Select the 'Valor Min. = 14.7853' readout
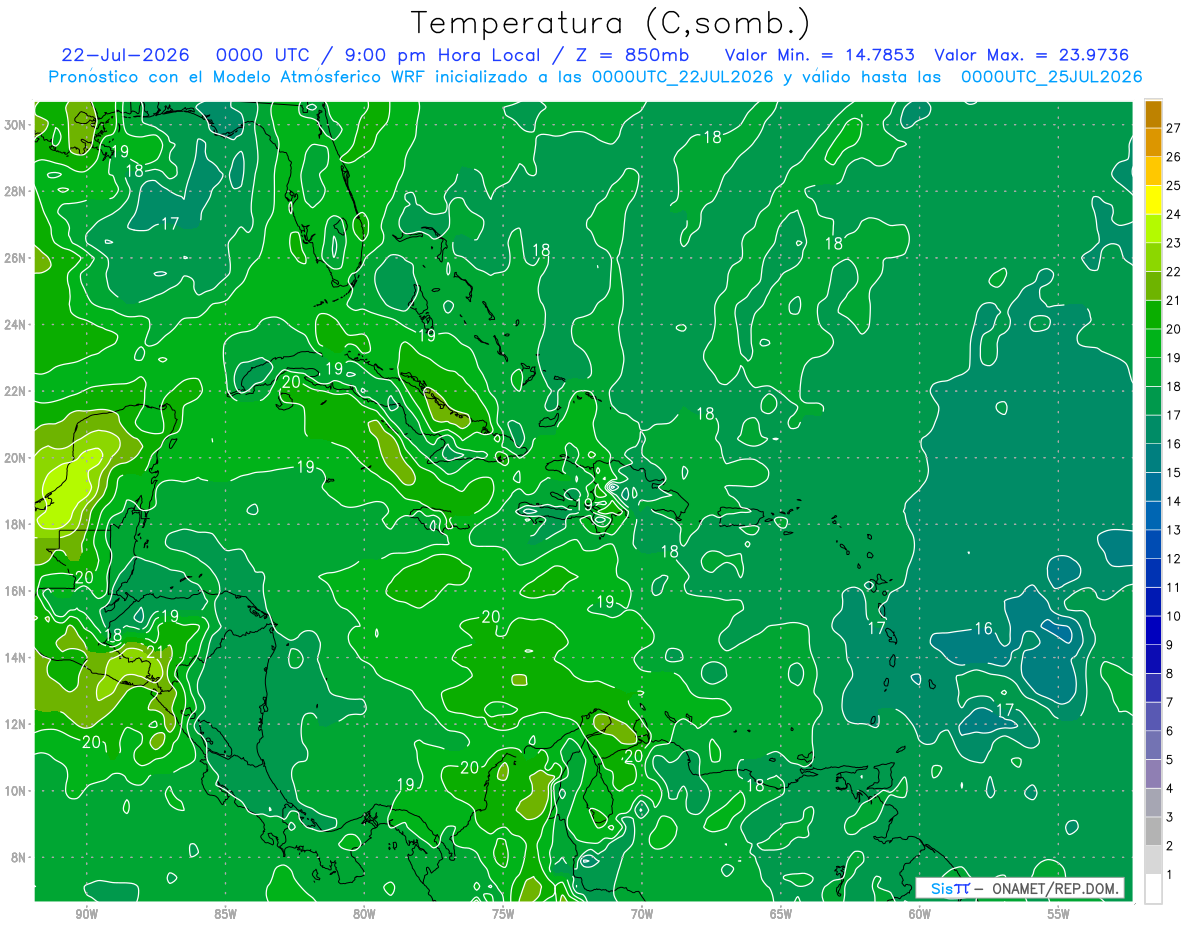Viewport: 1200px width, 927px height. (820, 55)
